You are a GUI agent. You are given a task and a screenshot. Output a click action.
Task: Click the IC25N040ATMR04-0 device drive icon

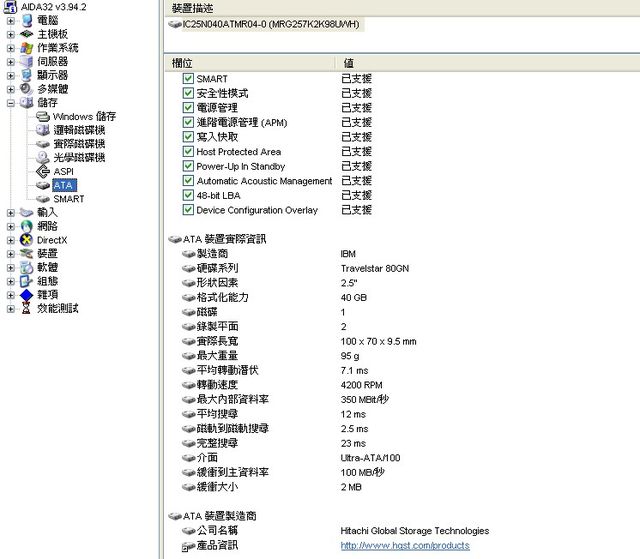click(x=175, y=24)
